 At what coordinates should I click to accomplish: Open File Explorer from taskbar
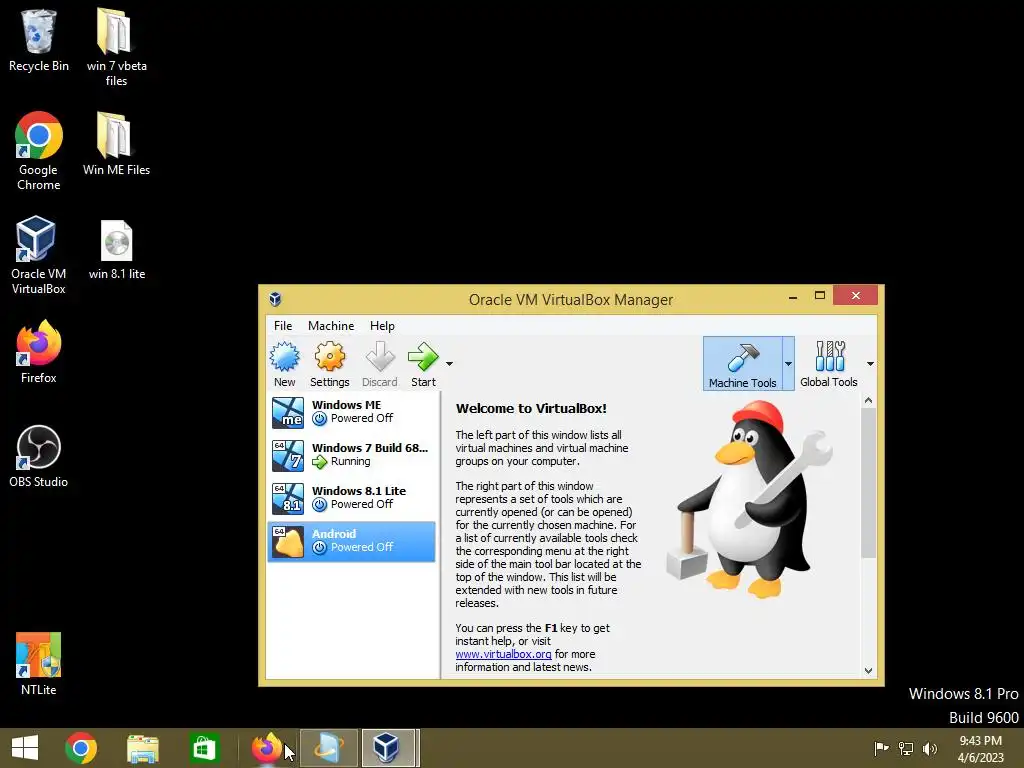[142, 748]
